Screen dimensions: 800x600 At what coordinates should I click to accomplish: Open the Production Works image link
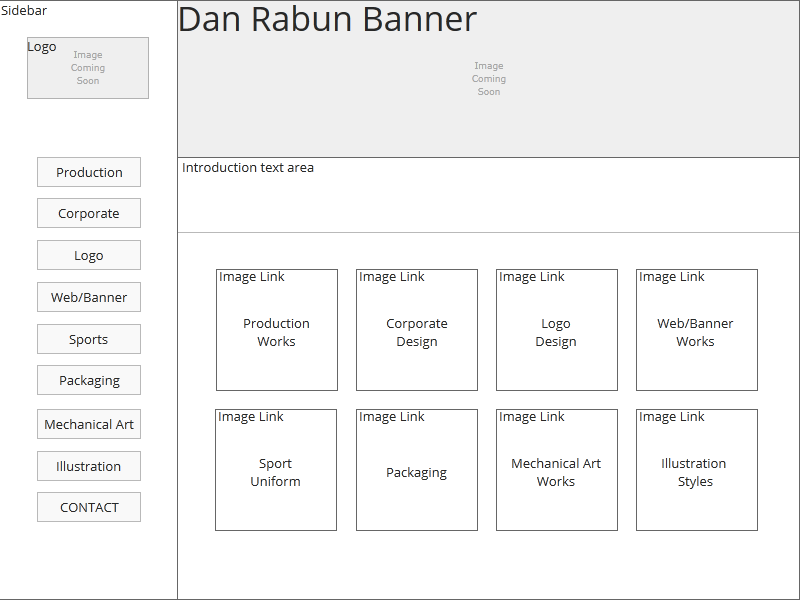pyautogui.click(x=277, y=330)
